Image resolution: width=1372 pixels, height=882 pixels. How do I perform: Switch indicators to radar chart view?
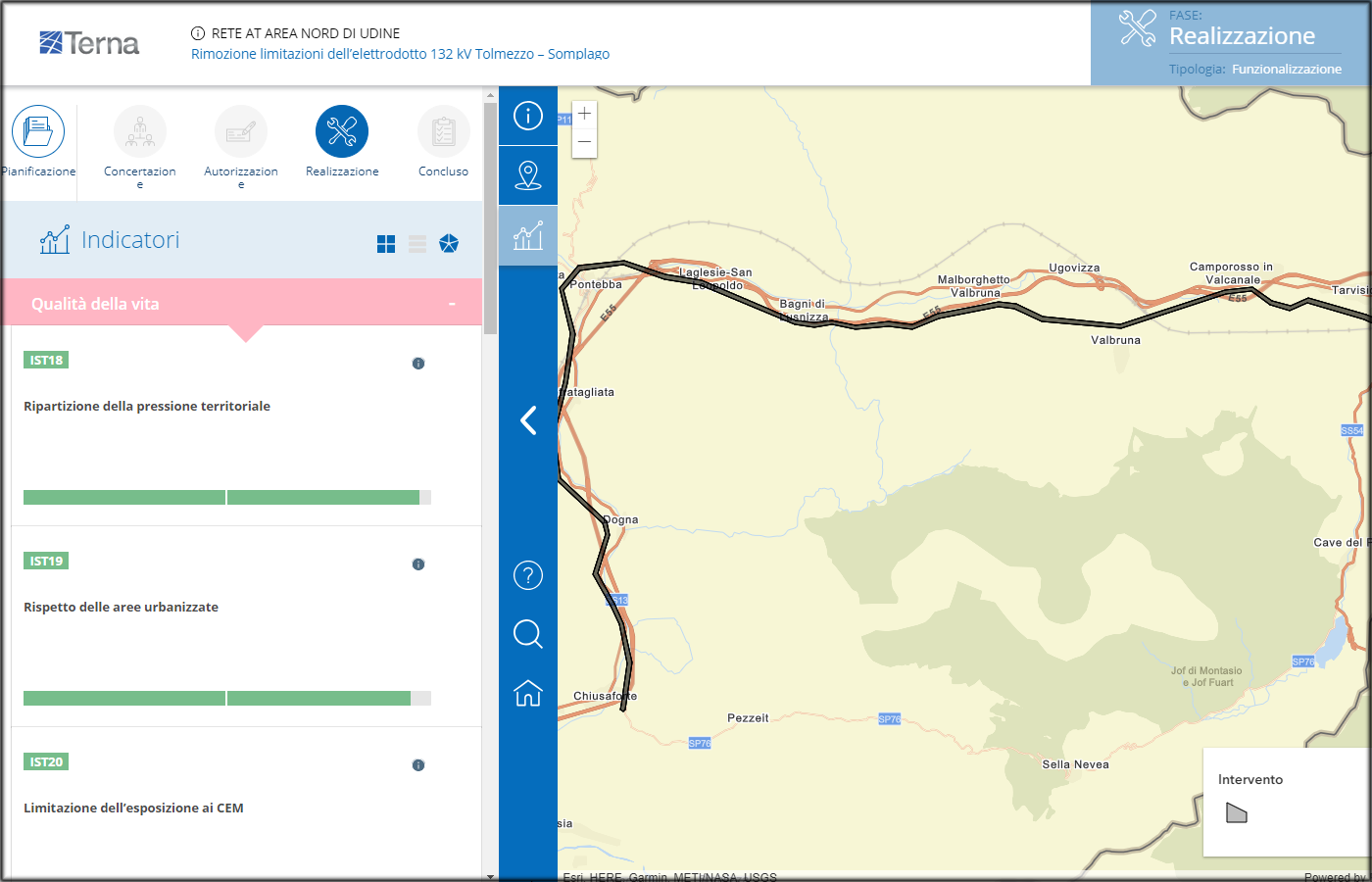tap(449, 244)
